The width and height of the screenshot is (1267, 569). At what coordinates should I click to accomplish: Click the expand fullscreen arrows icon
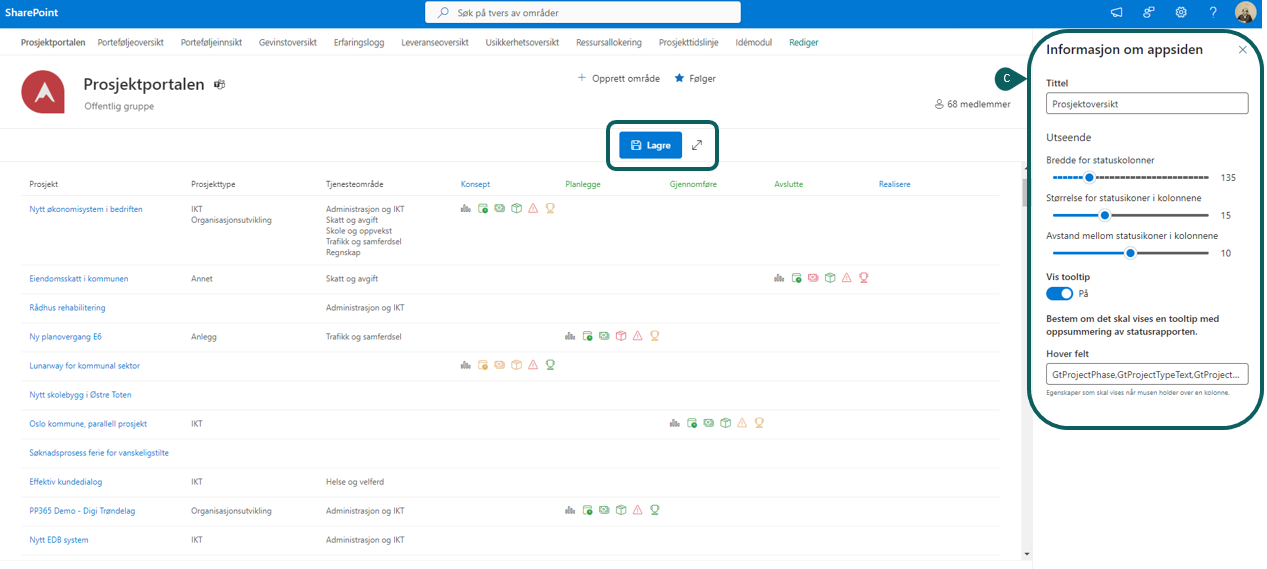[x=697, y=145]
